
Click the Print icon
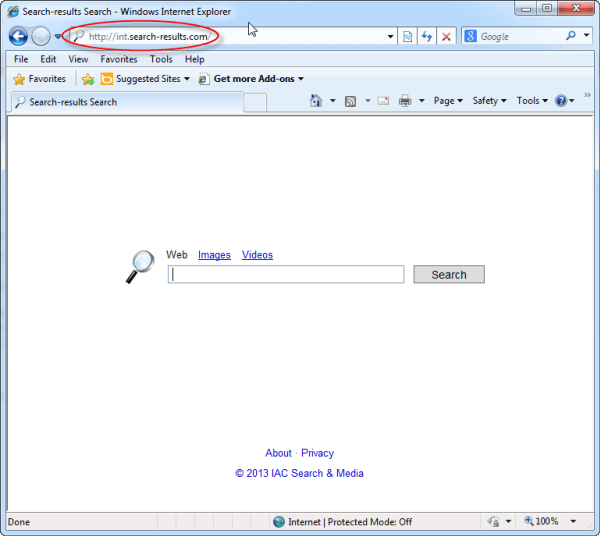tap(405, 101)
